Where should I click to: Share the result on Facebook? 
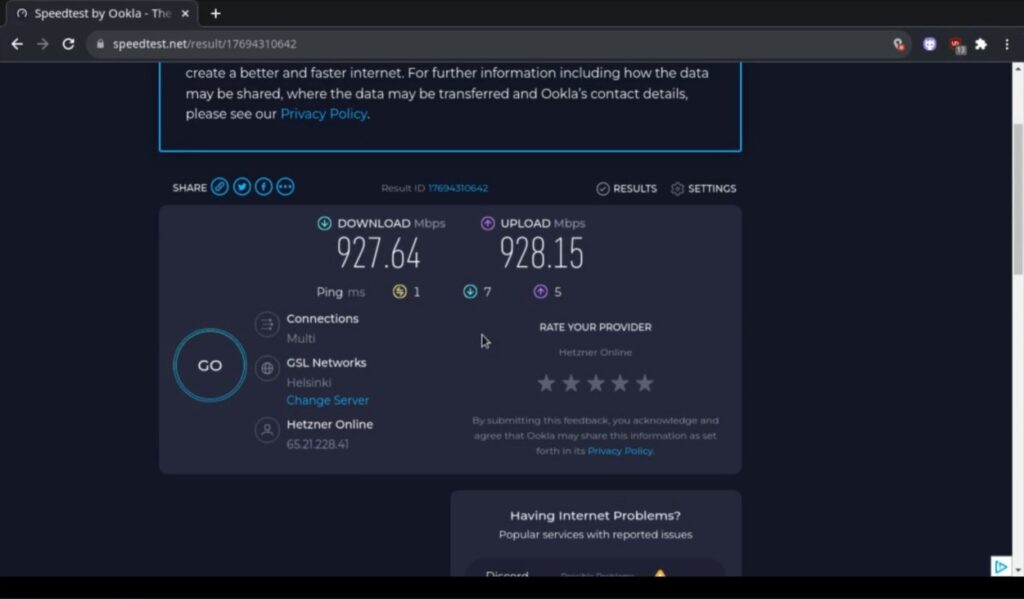pos(263,187)
